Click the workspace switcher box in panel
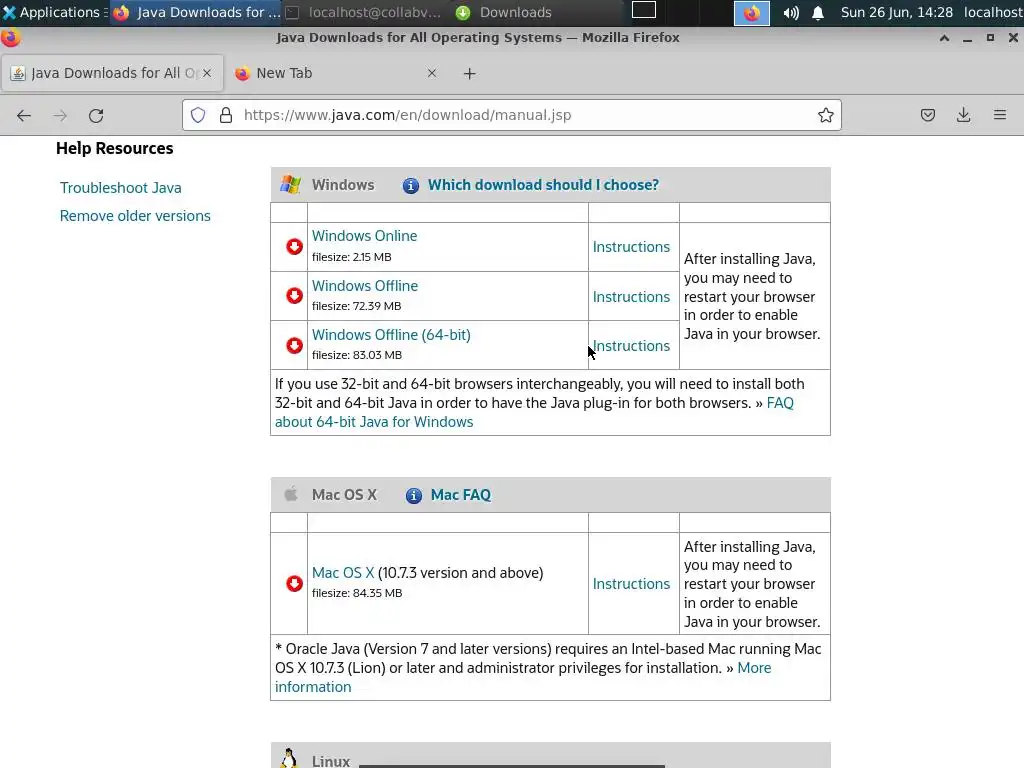Image resolution: width=1024 pixels, height=768 pixels. tap(643, 10)
